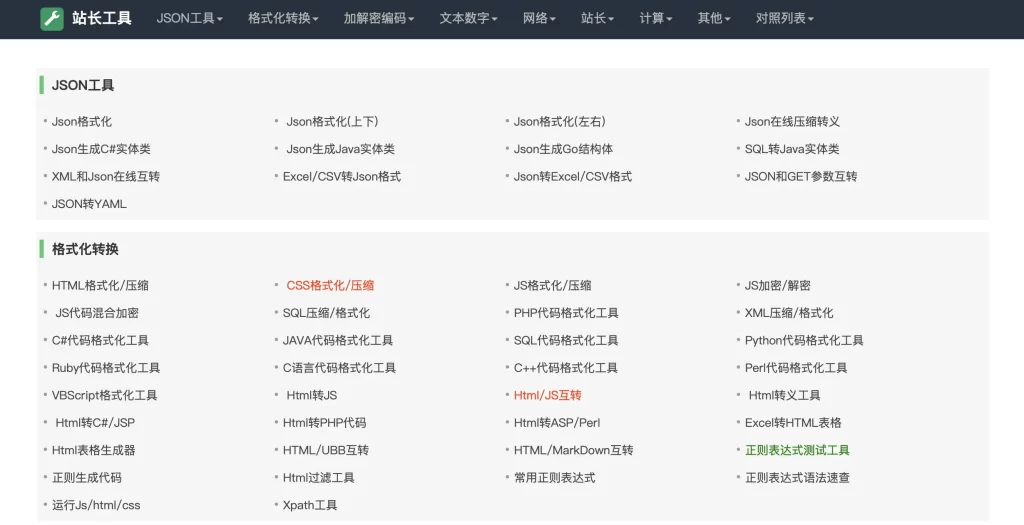Expand the 格式化转换 navigation dropdown
Viewport: 1024px width, 525px height.
283,18
